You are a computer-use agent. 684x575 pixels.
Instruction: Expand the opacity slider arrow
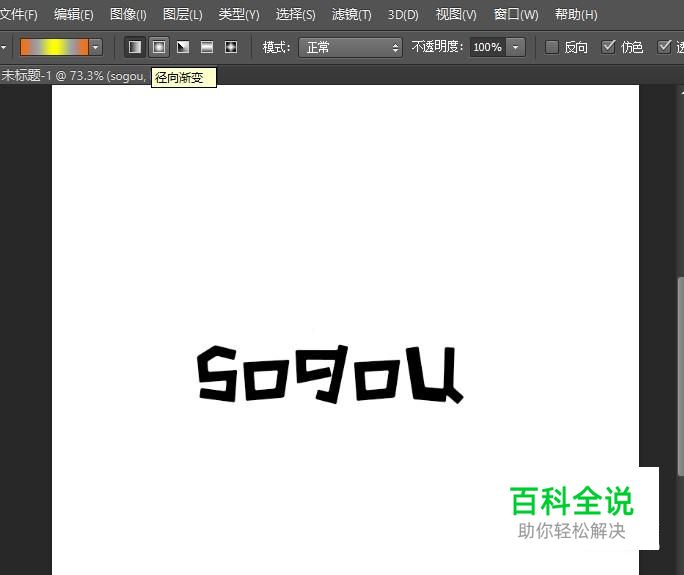(x=515, y=47)
